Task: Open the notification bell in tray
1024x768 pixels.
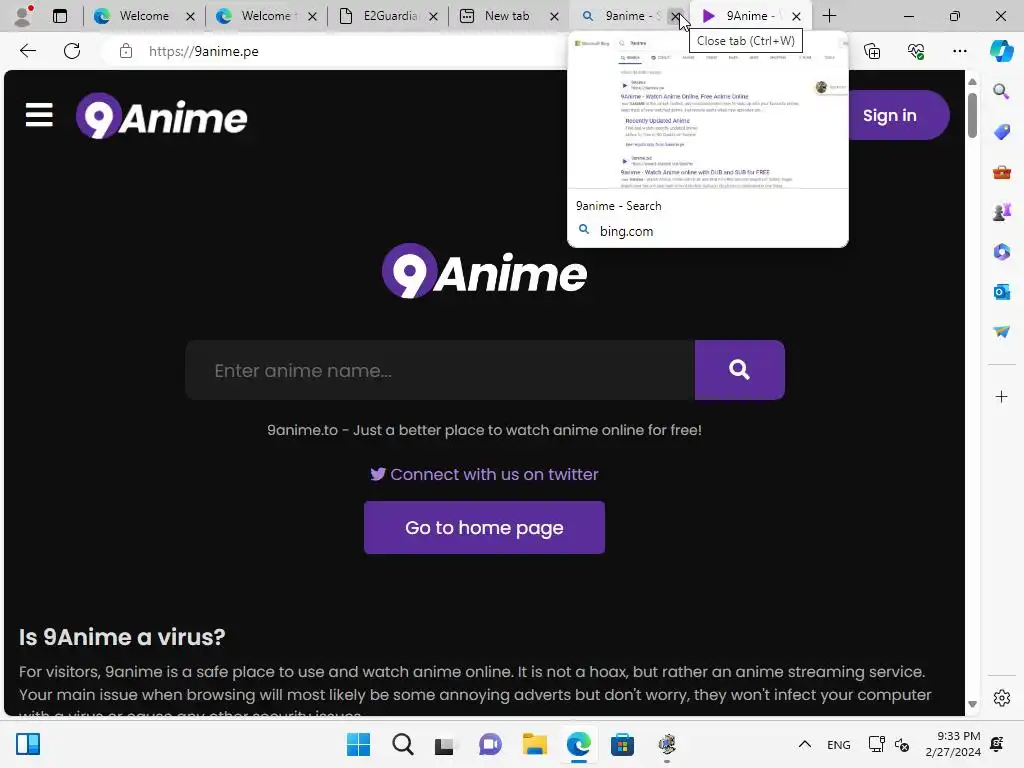Action: [997, 744]
